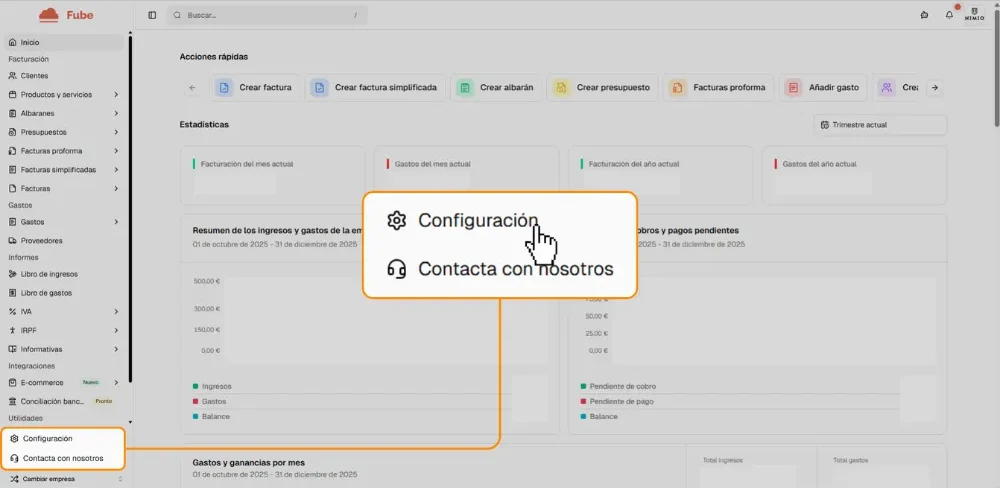The width and height of the screenshot is (1000, 488).
Task: Click the Añadir gasto quick action
Action: click(x=823, y=87)
